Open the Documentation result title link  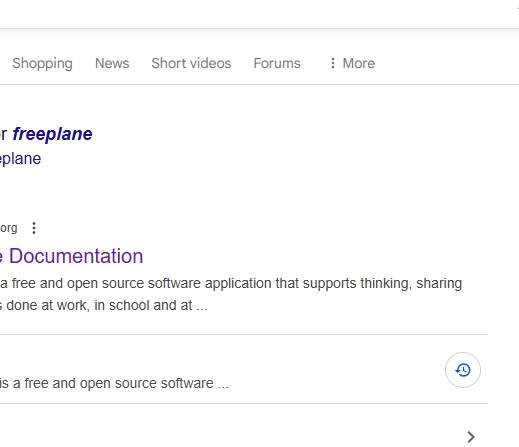tap(71, 256)
